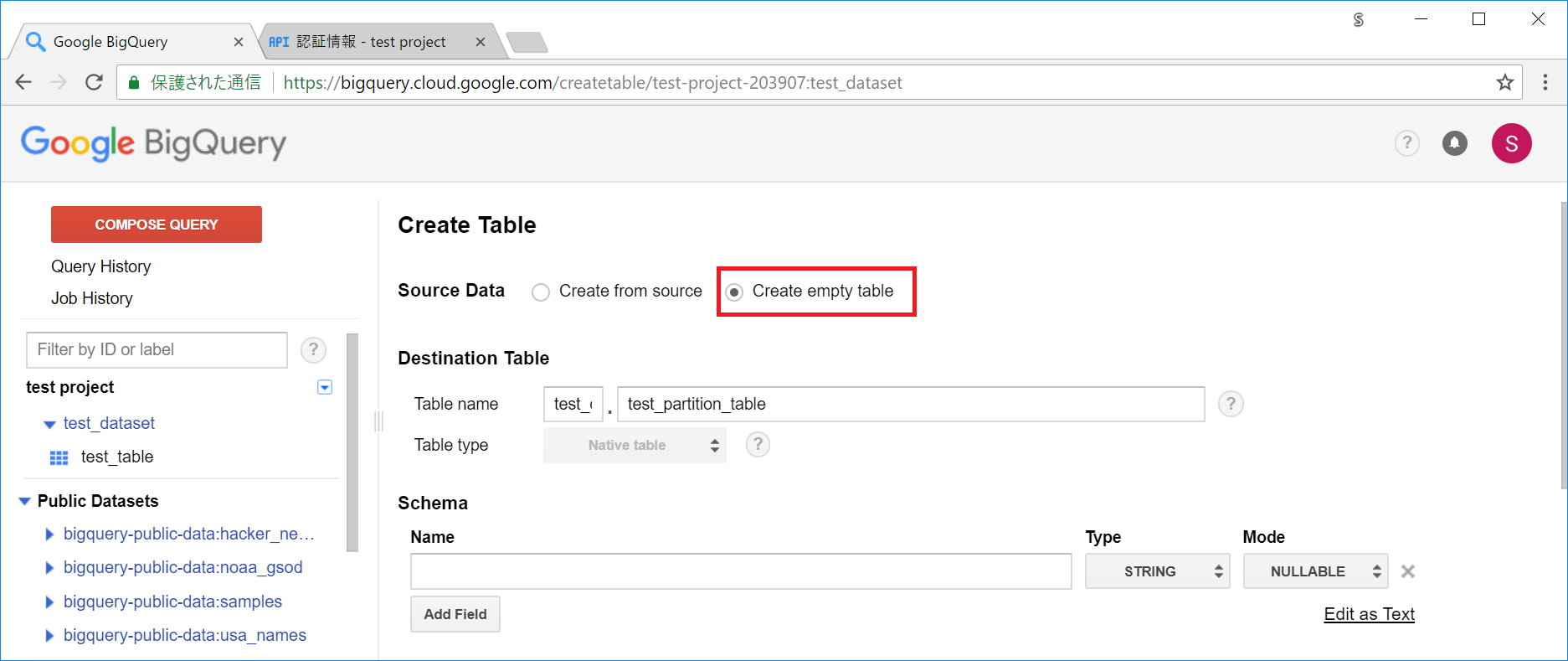This screenshot has width=1568, height=661.
Task: Click the Chrome profile icon in the title bar
Action: 1358,19
